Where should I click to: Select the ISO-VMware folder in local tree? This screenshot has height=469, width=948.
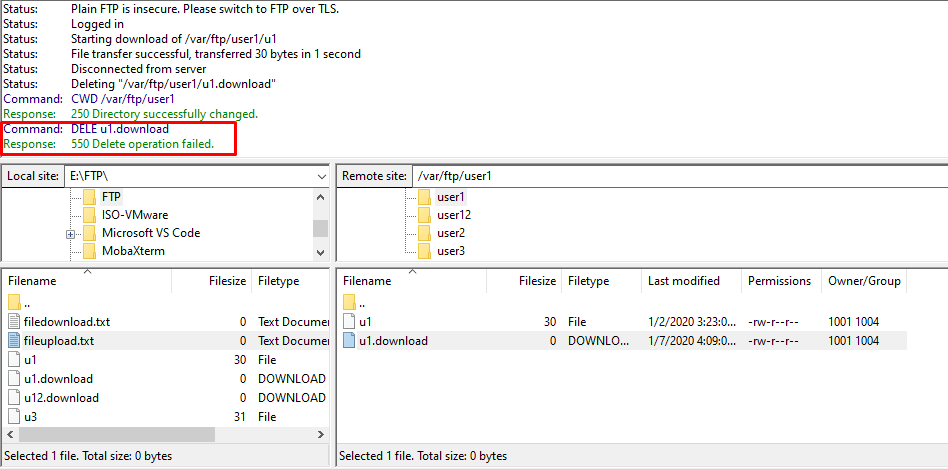click(135, 215)
